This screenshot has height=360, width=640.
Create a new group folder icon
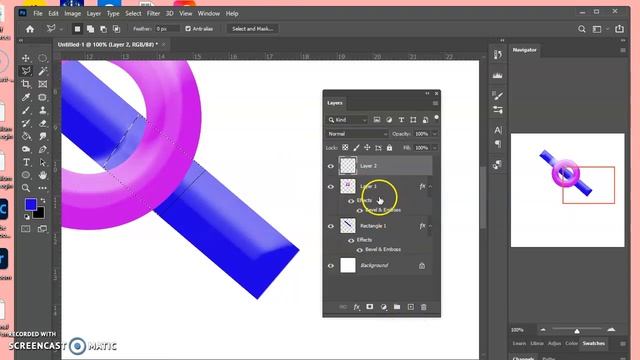397,307
